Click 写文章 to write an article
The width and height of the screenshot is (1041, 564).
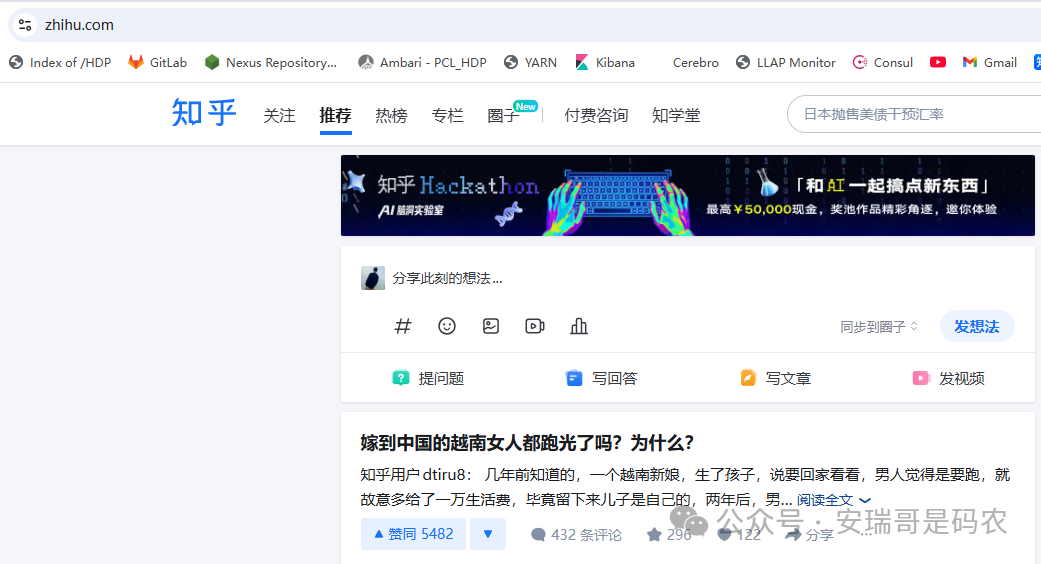point(775,378)
